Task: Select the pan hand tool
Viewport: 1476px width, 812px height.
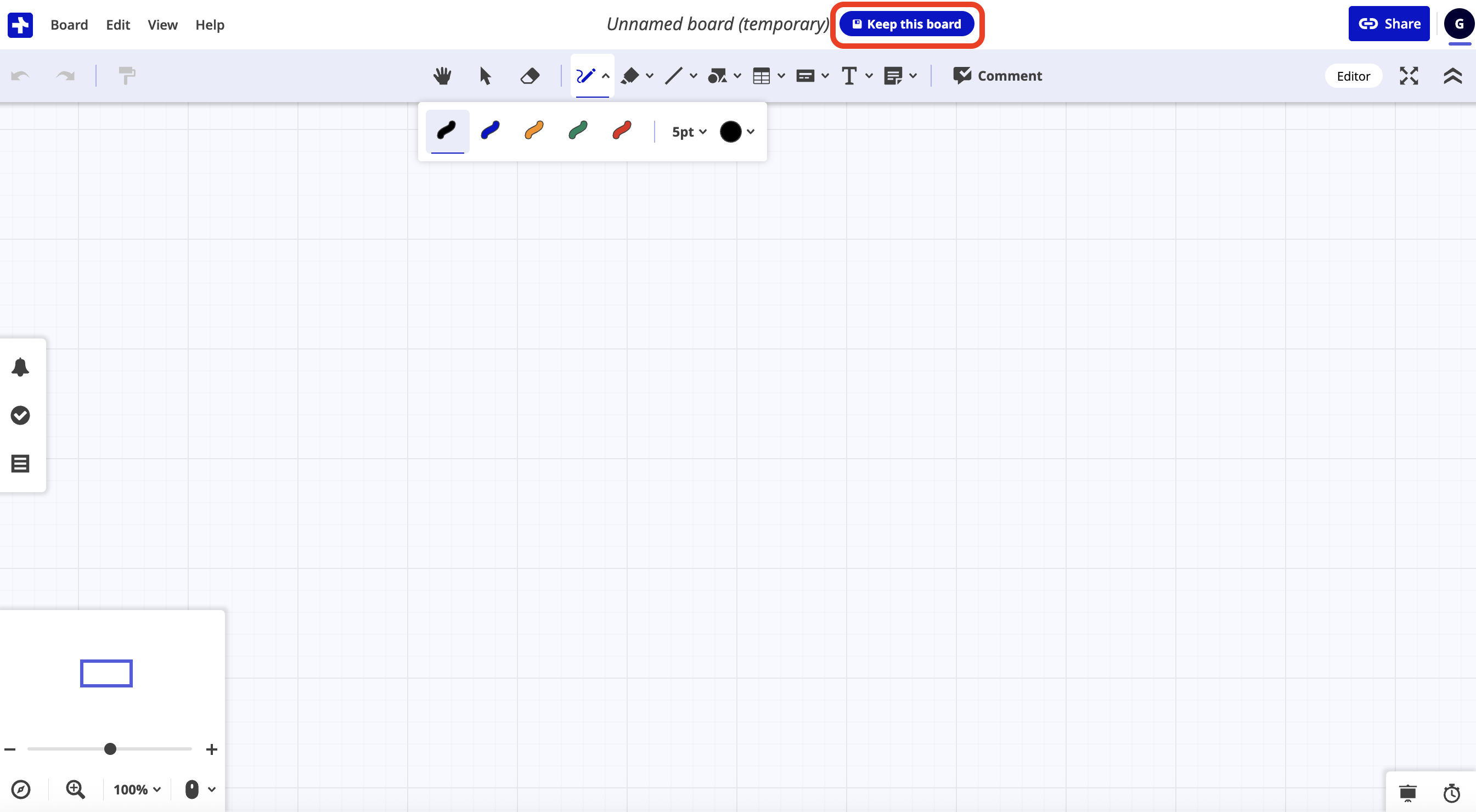Action: point(442,75)
